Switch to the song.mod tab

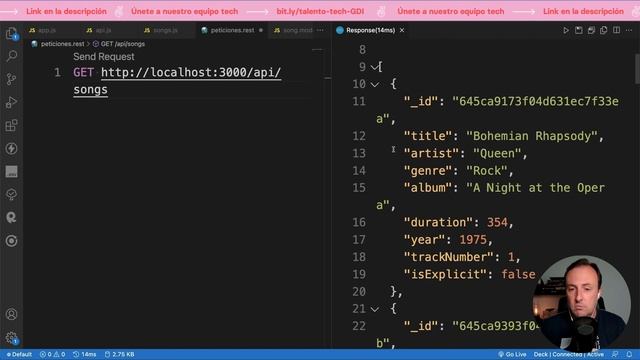pyautogui.click(x=293, y=30)
